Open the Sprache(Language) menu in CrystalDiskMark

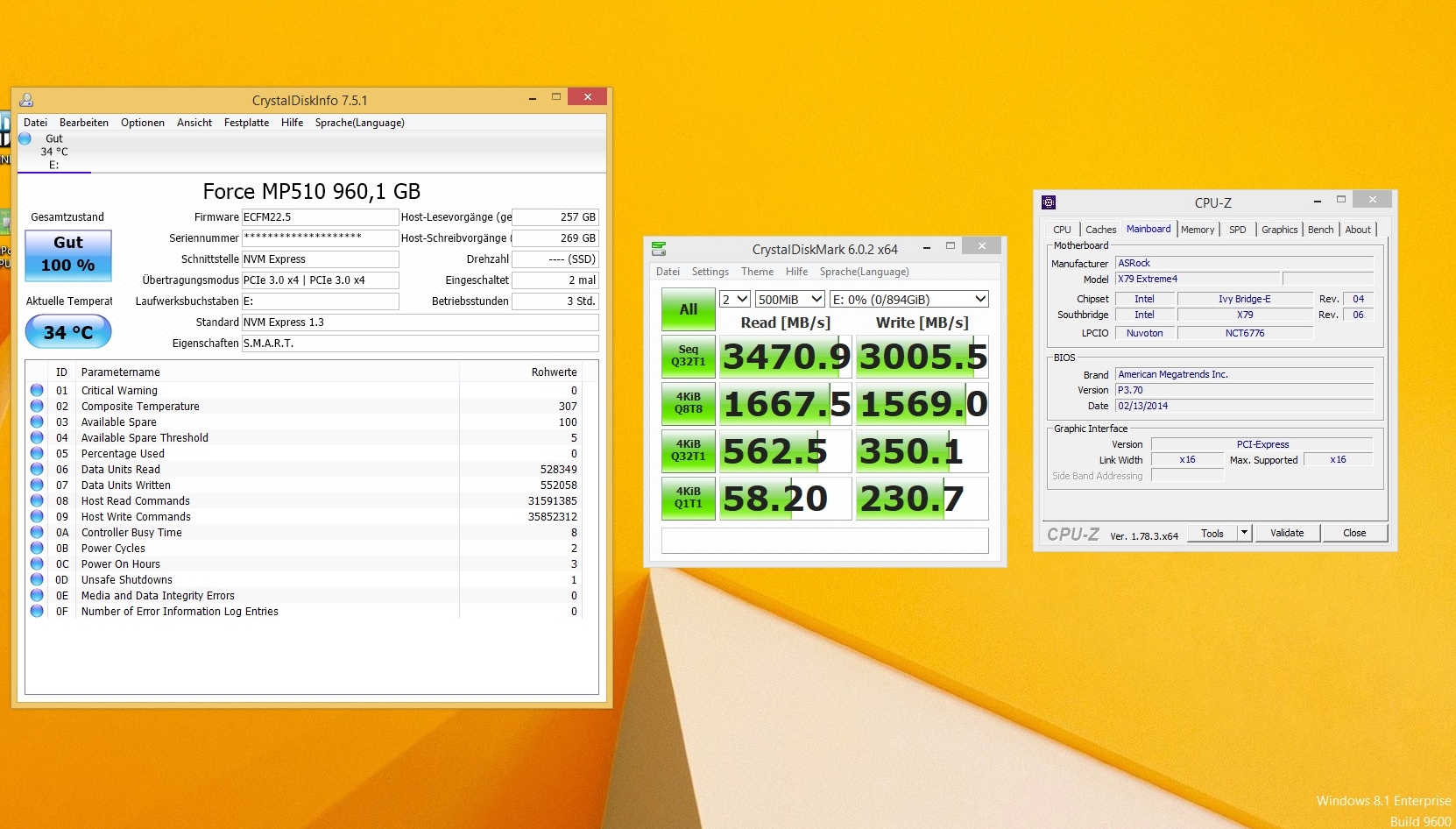pos(865,272)
